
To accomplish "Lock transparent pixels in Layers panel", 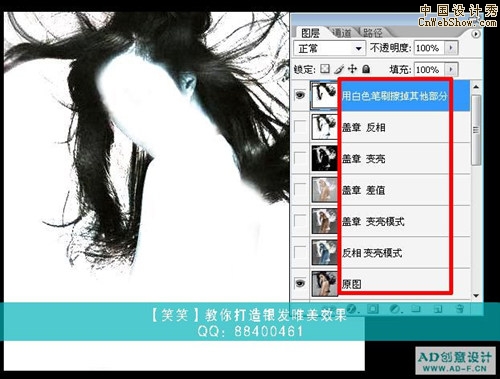I will 325,69.
